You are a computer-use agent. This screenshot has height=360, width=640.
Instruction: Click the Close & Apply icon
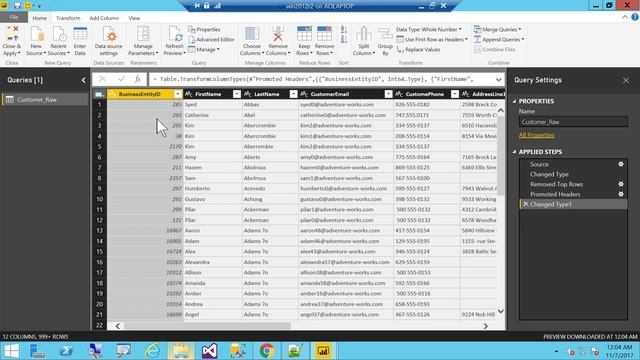(11, 34)
